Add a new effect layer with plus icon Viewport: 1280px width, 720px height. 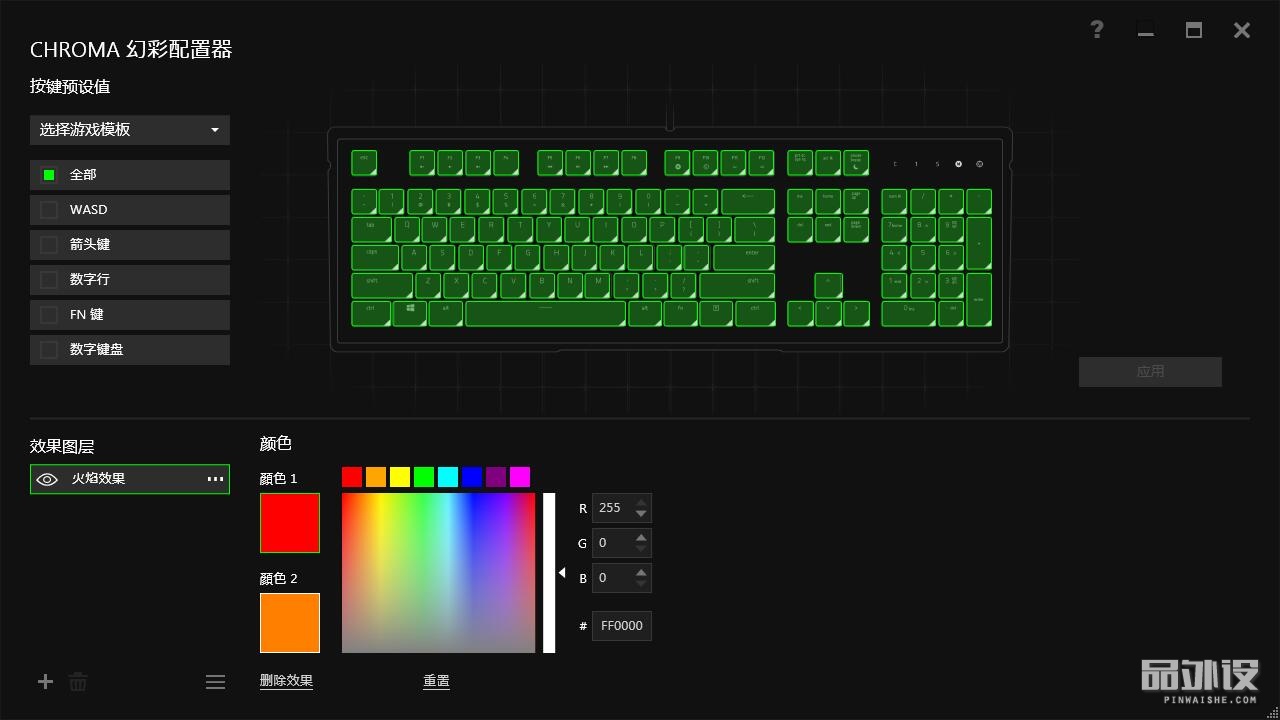pos(45,681)
